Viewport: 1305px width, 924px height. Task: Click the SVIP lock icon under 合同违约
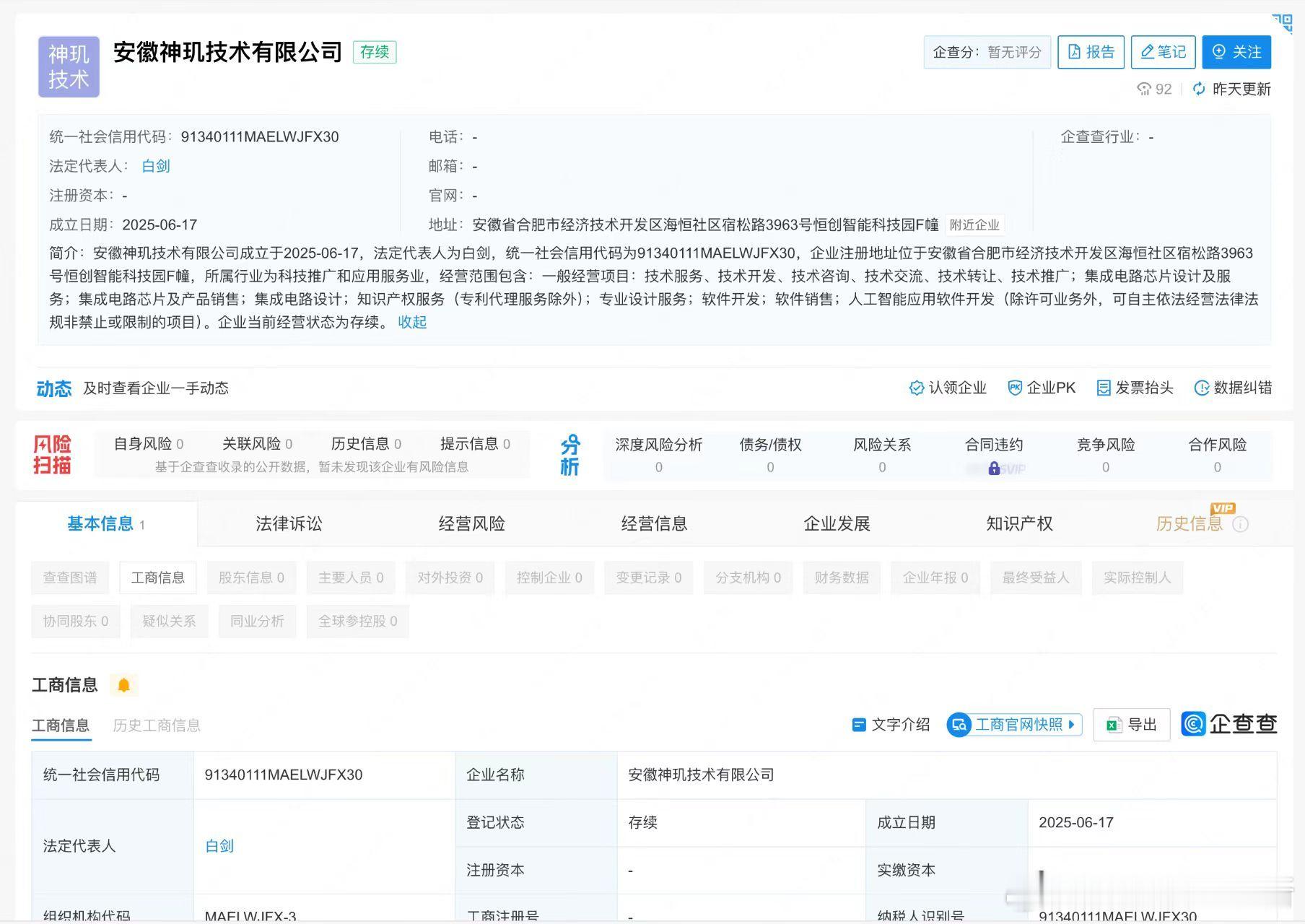click(994, 468)
